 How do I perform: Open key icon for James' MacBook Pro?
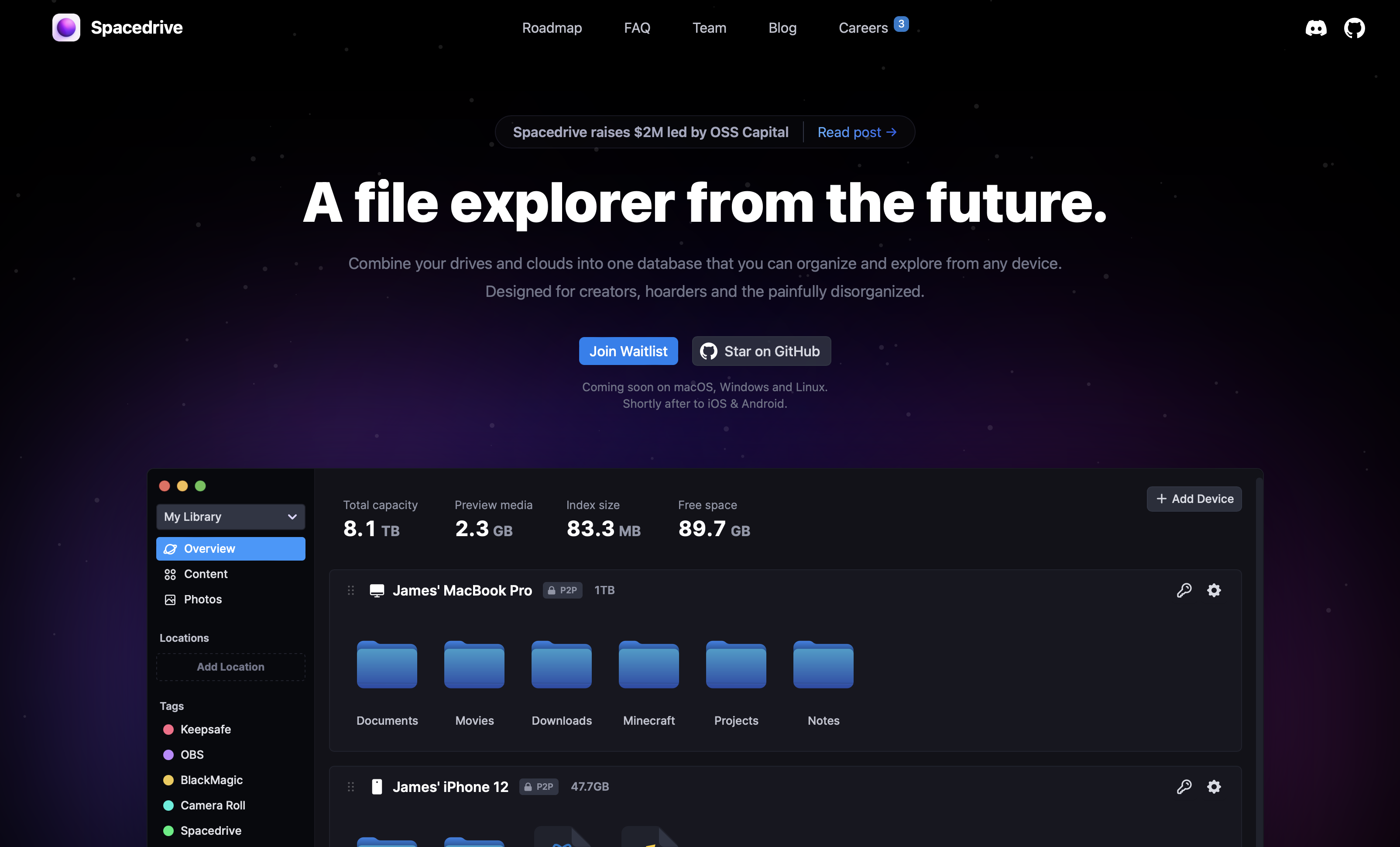[1184, 590]
